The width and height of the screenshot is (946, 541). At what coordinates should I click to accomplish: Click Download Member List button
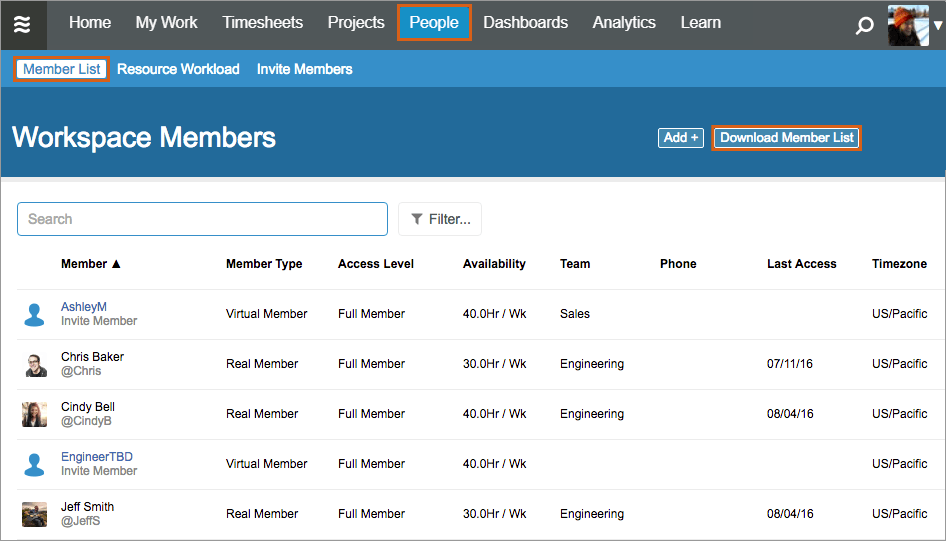787,138
